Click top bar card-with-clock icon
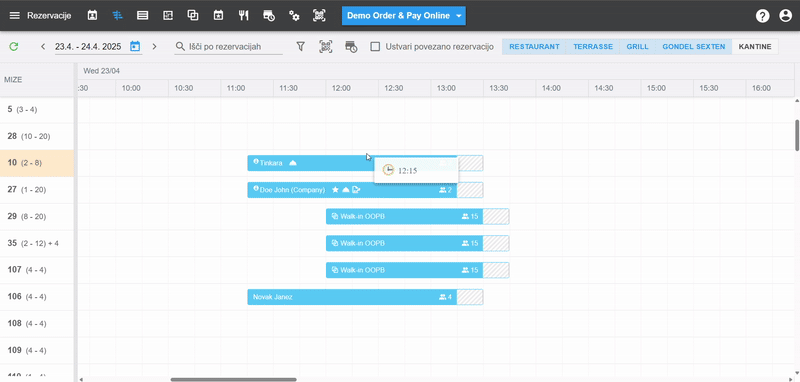Image resolution: width=800 pixels, height=382 pixels. click(x=269, y=15)
